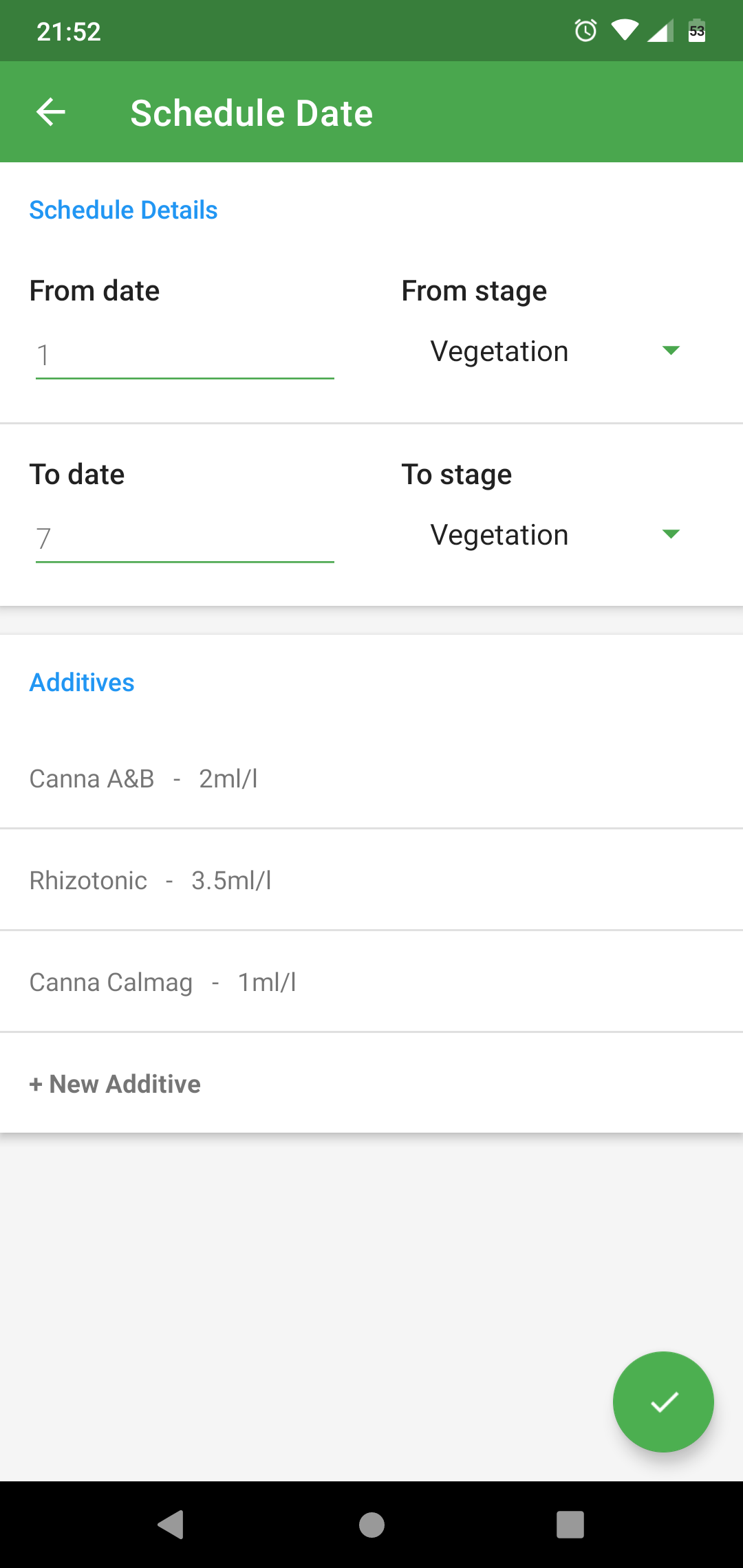Tap the alarm clock status icon
Viewport: 743px width, 1568px height.
[x=585, y=31]
